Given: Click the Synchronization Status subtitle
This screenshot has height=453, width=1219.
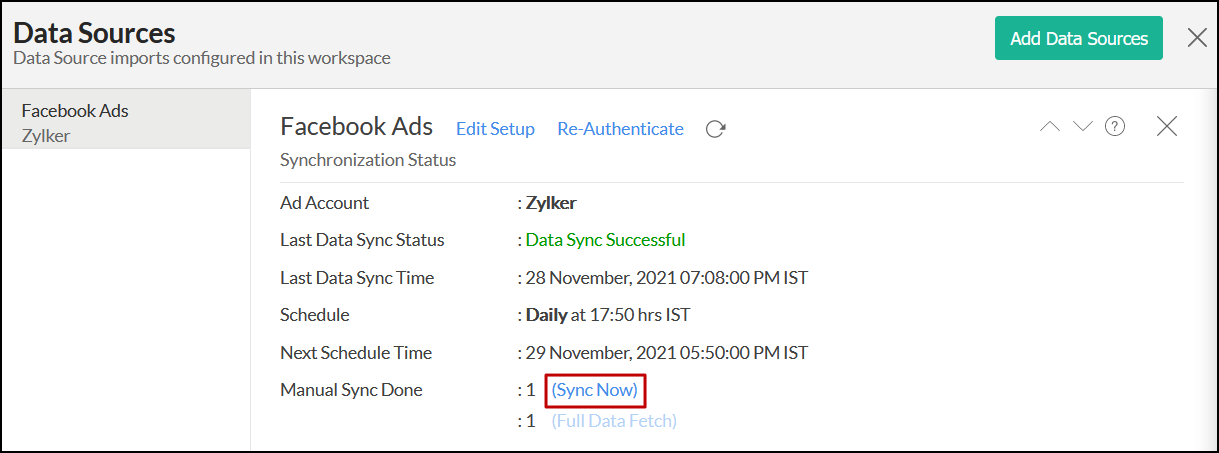Looking at the screenshot, I should pyautogui.click(x=368, y=160).
